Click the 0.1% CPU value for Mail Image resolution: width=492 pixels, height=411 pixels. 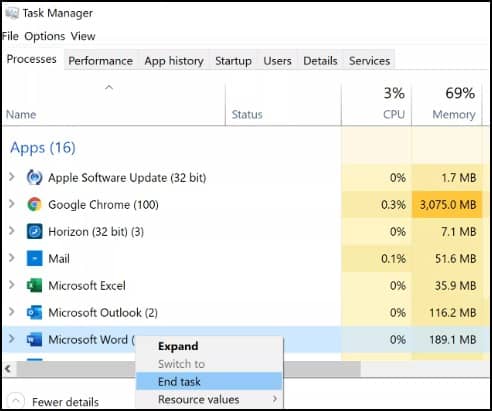coord(393,258)
